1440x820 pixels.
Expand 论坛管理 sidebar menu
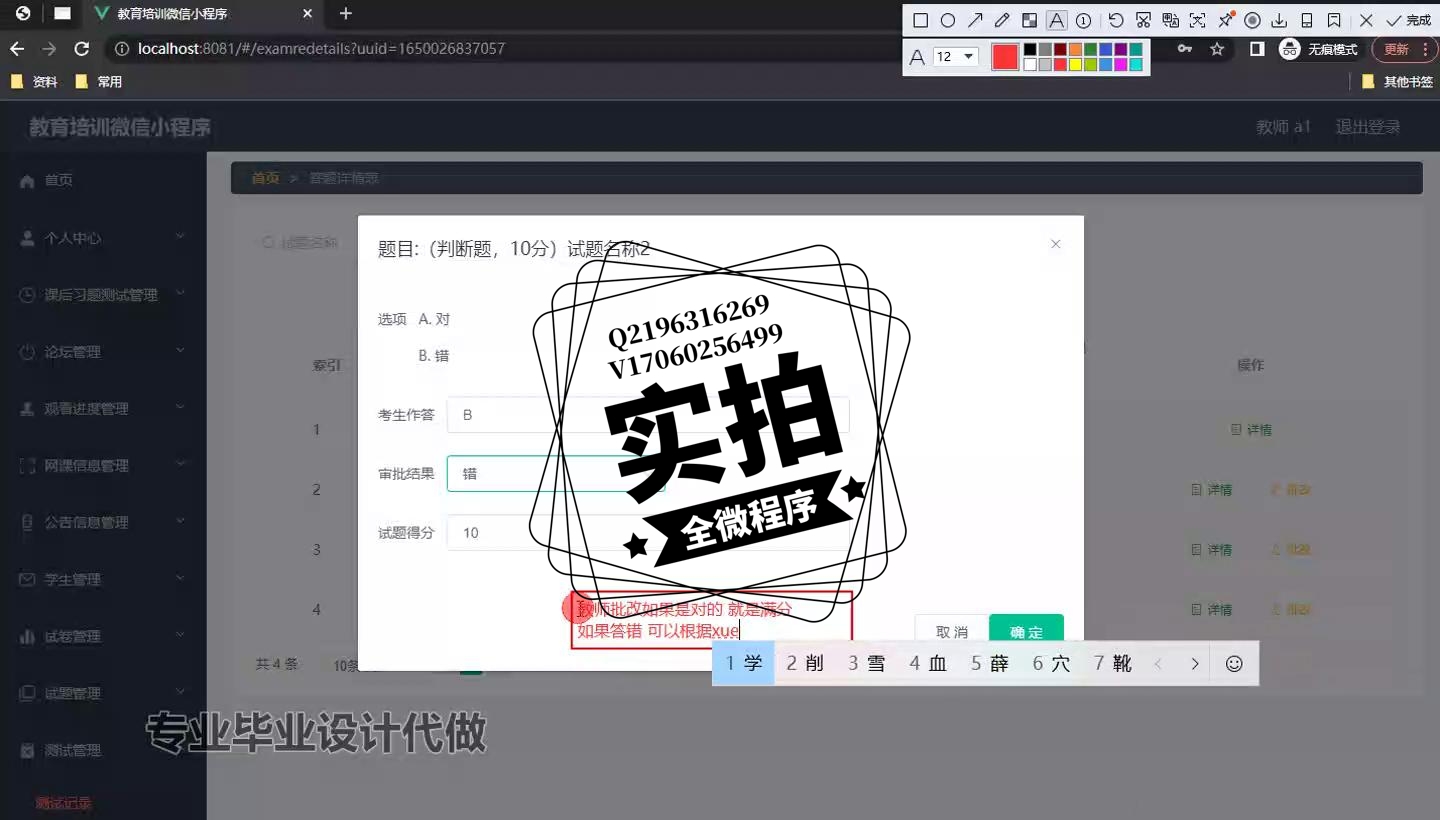tap(103, 352)
